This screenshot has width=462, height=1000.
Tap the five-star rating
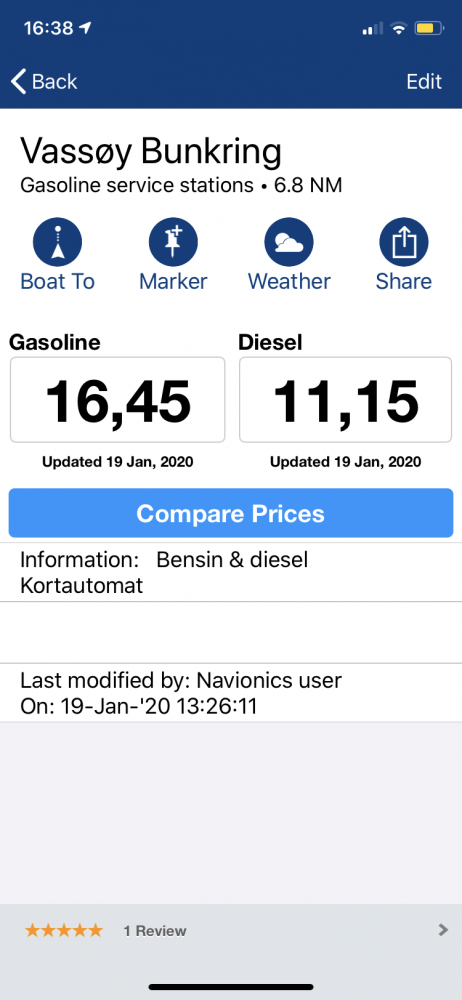63,930
